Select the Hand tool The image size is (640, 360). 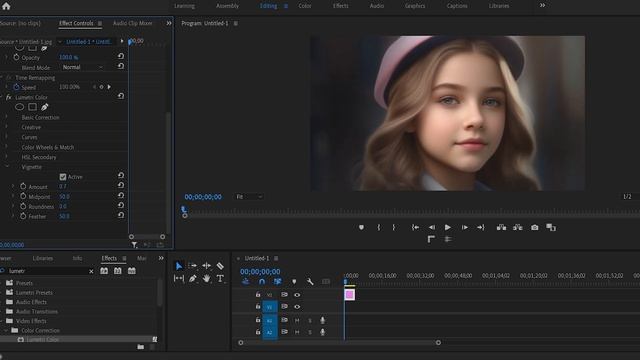pyautogui.click(x=207, y=279)
